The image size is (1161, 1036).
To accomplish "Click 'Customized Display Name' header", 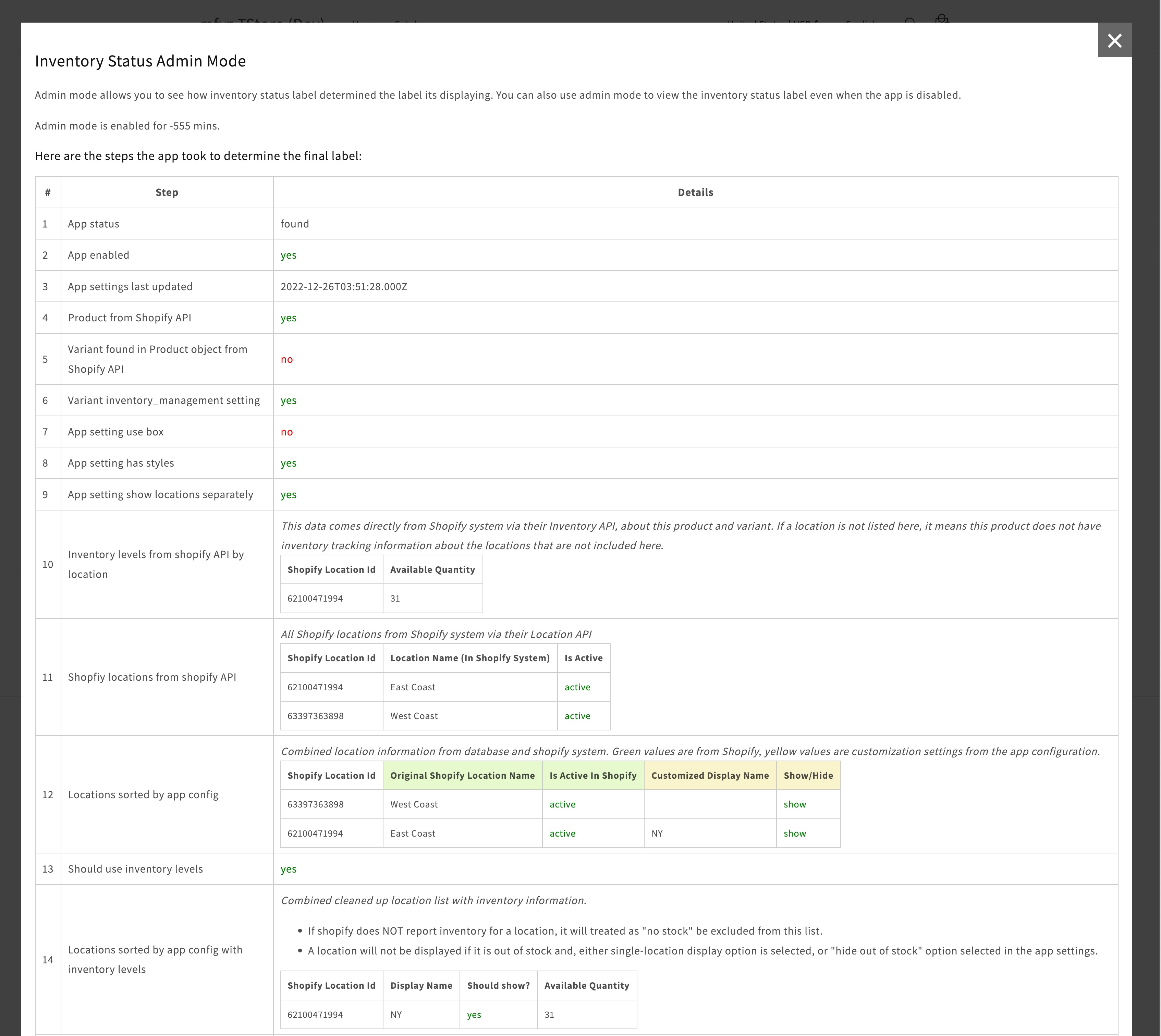I will point(709,775).
